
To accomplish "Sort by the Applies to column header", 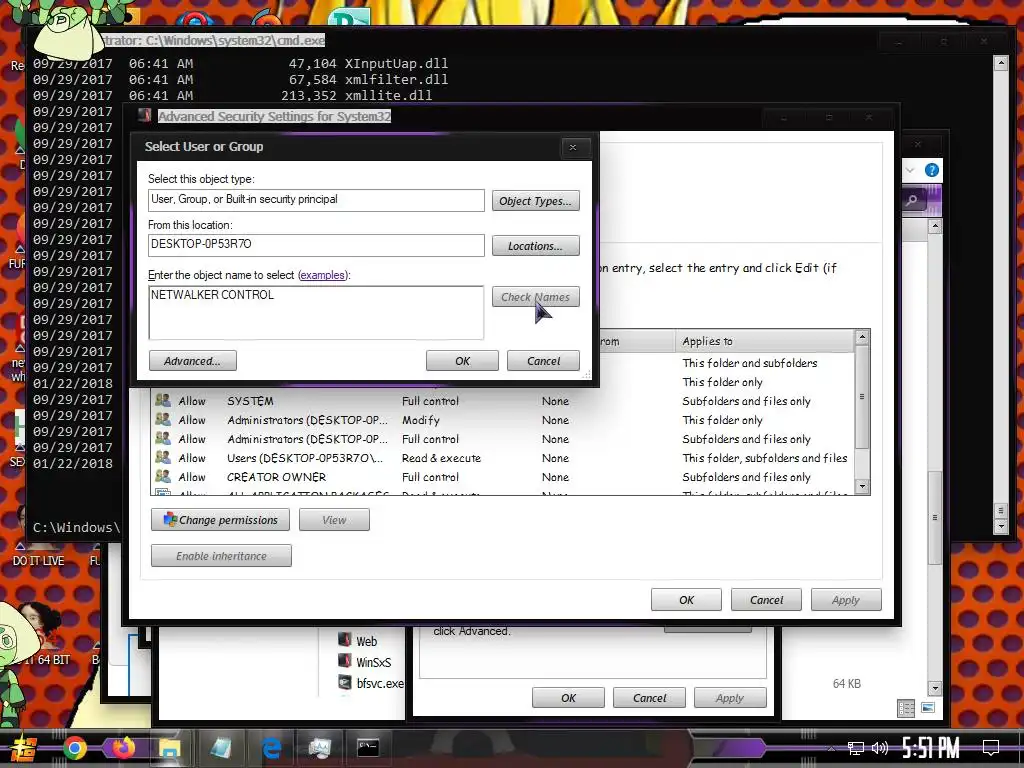I will 764,341.
